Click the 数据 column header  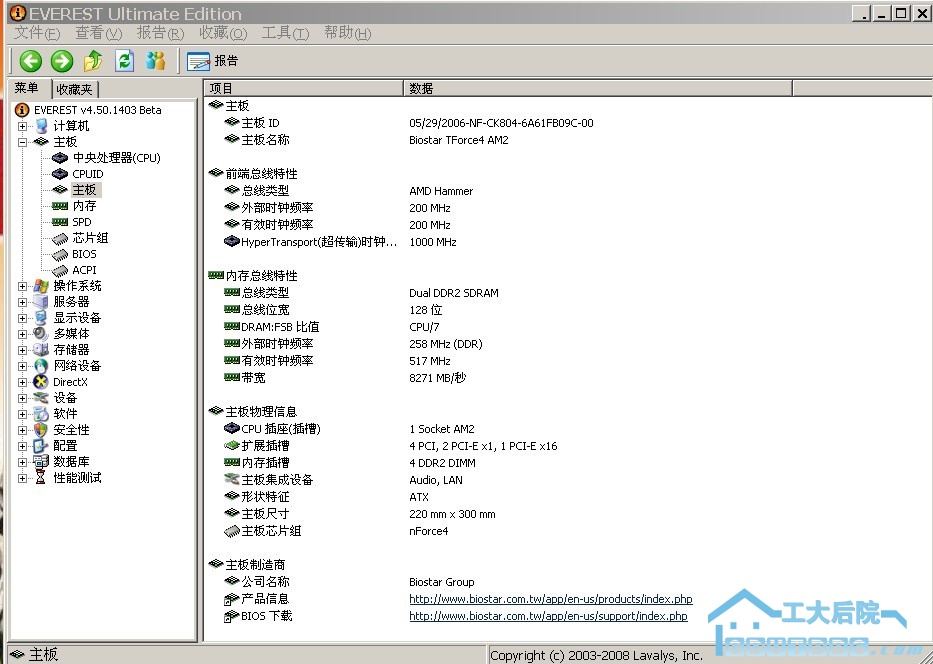click(x=421, y=89)
